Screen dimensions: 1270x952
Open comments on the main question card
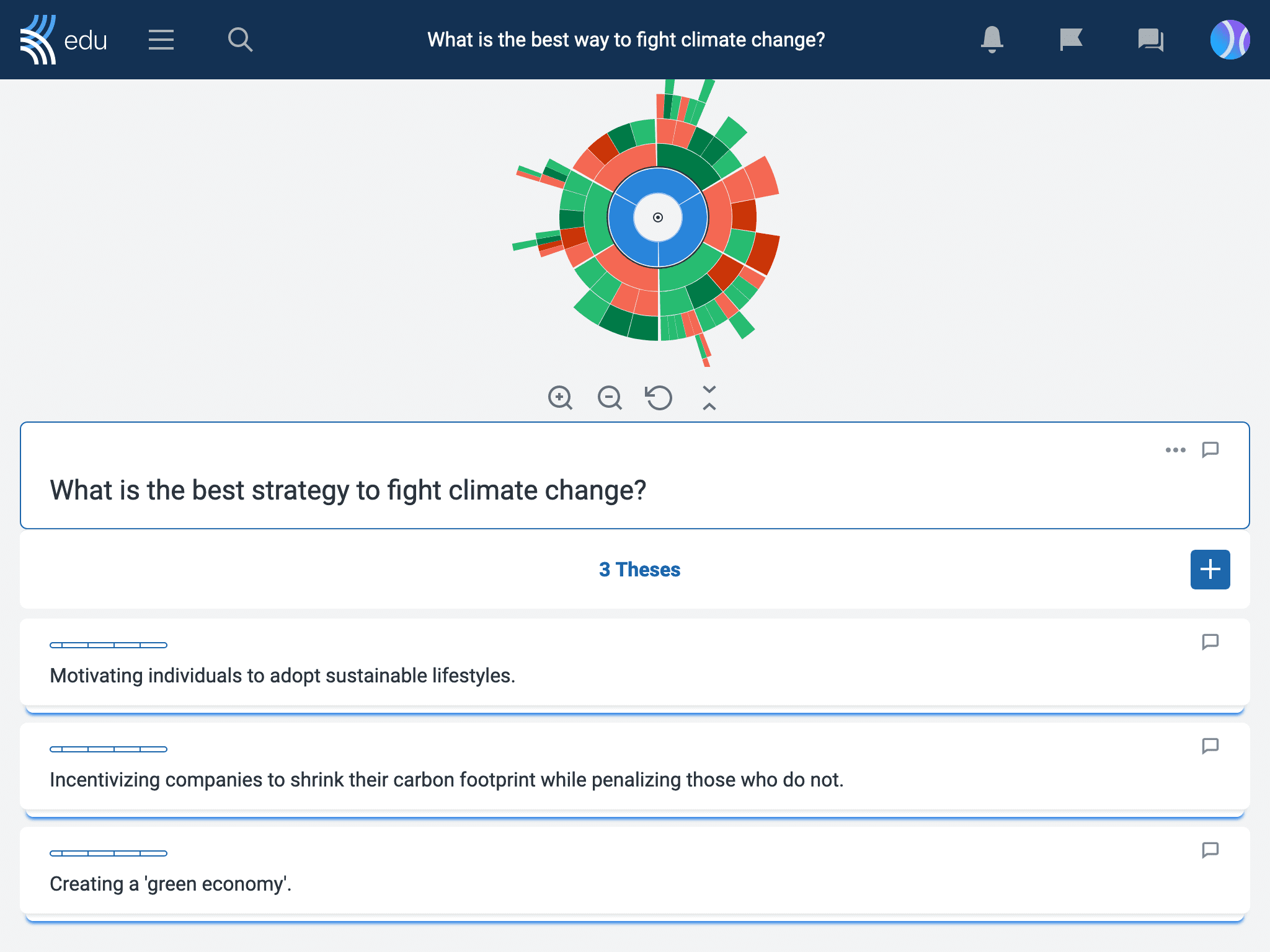[x=1210, y=449]
